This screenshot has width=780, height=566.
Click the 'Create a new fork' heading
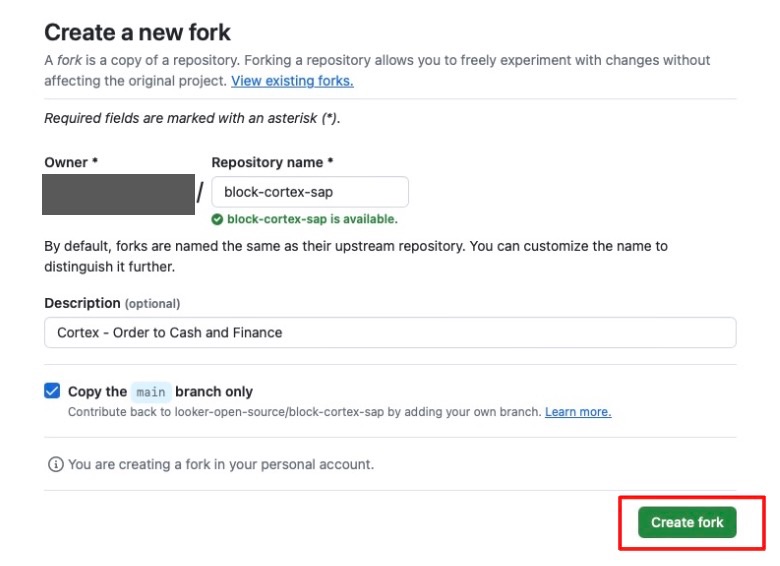[x=137, y=32]
